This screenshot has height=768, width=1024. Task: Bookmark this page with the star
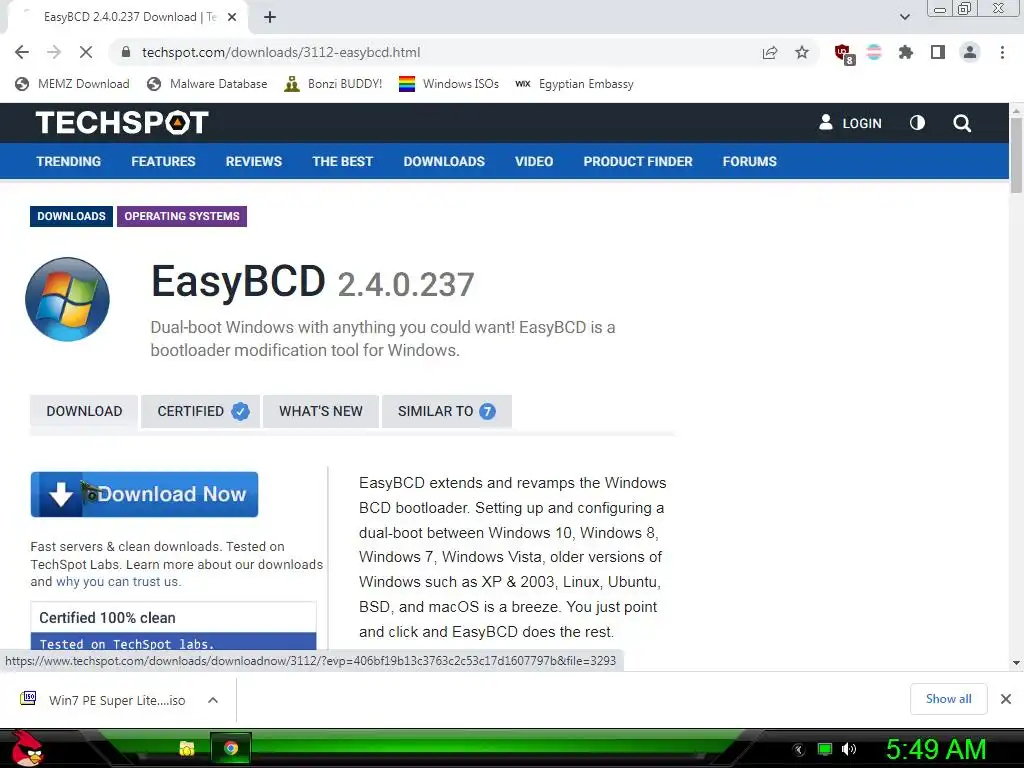tap(802, 52)
